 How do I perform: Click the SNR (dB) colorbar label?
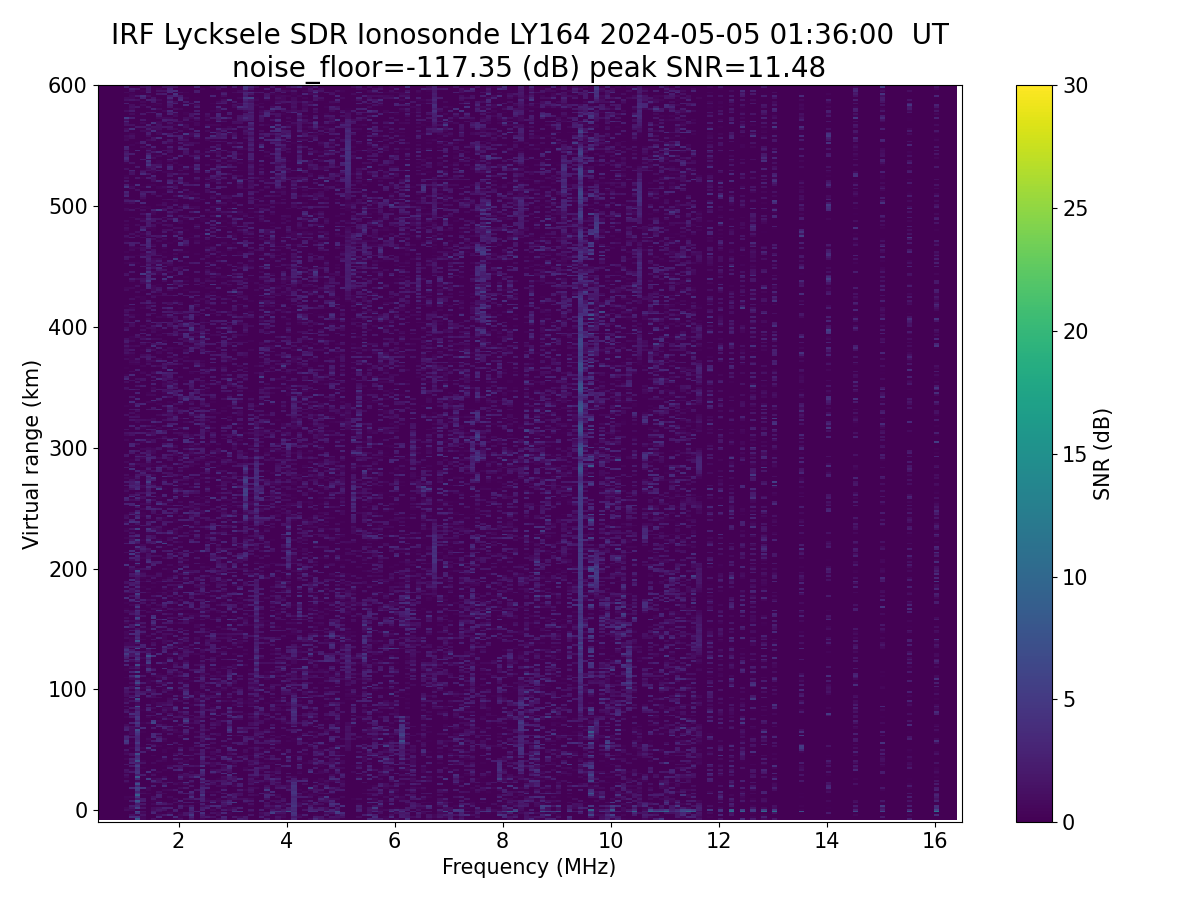click(1102, 454)
